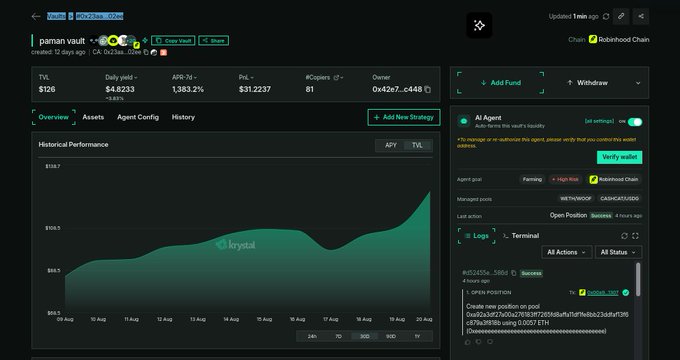Open the History tab

tap(183, 117)
